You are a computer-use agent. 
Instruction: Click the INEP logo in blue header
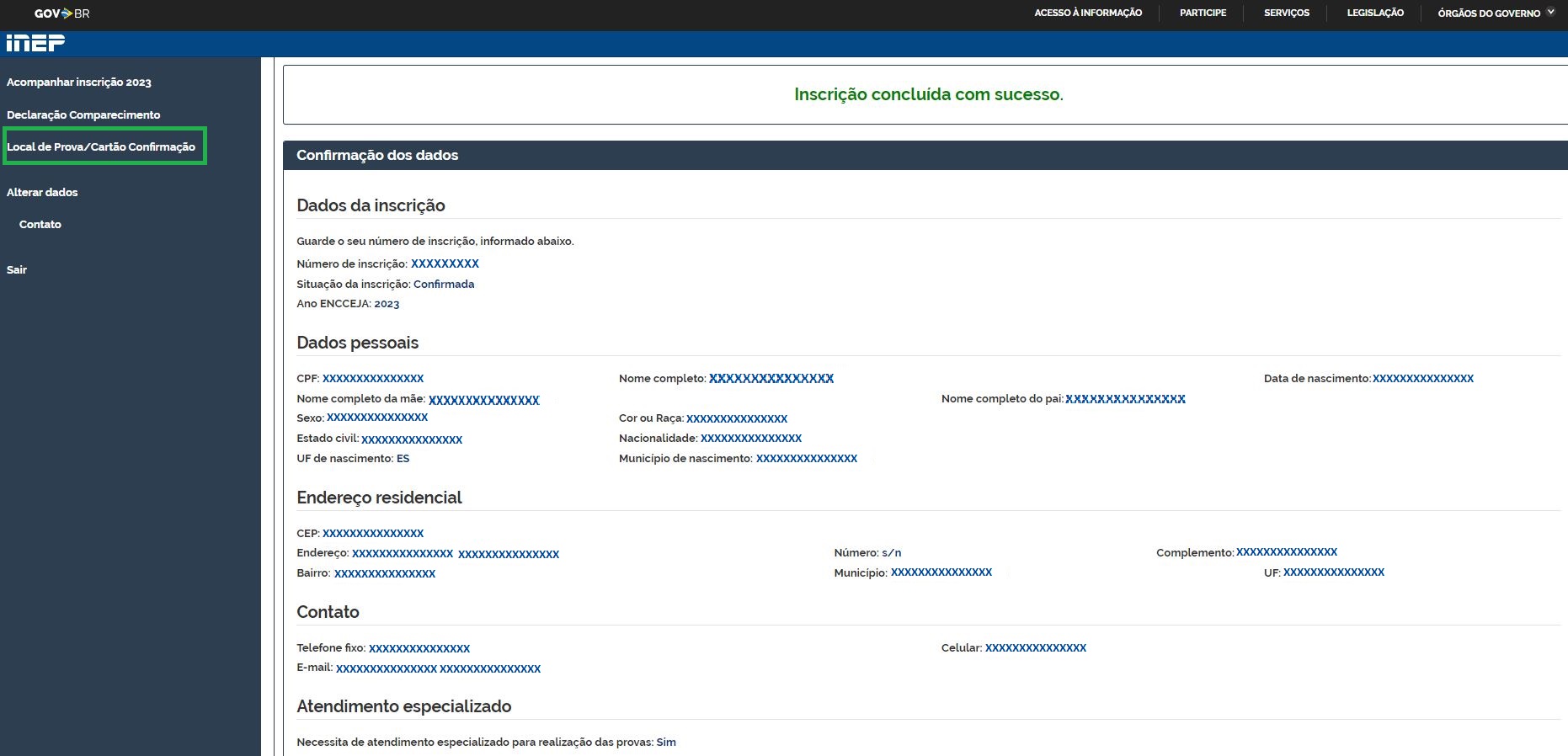pos(35,43)
